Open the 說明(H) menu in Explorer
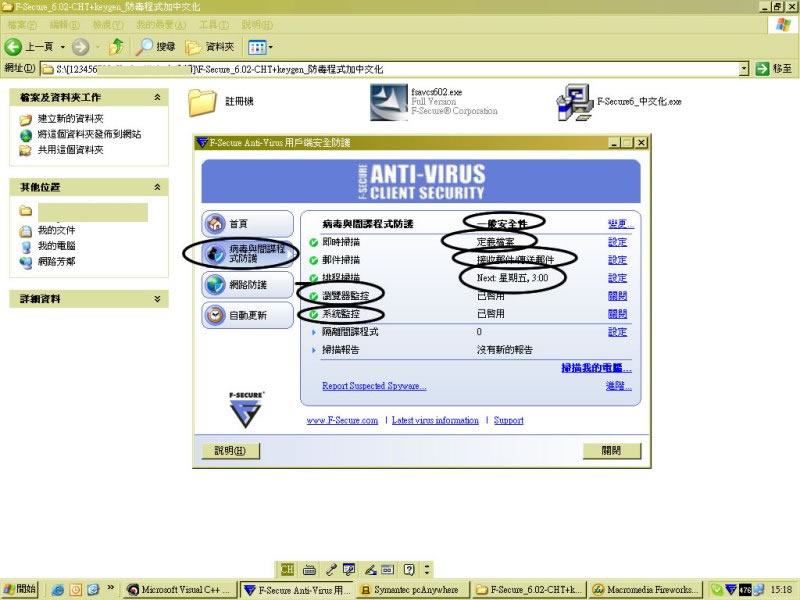This screenshot has width=800, height=600. coord(257,24)
